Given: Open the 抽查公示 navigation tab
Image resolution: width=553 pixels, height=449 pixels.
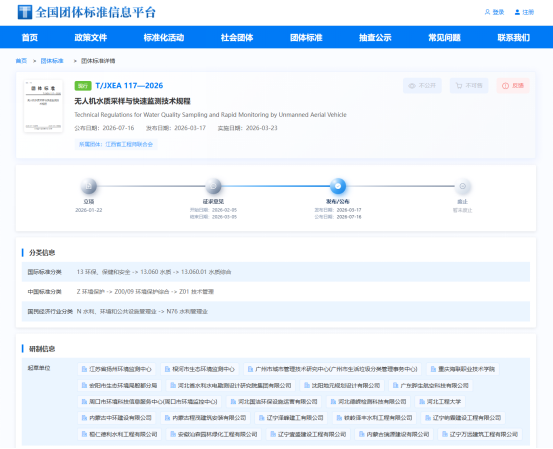Looking at the screenshot, I should point(375,37).
